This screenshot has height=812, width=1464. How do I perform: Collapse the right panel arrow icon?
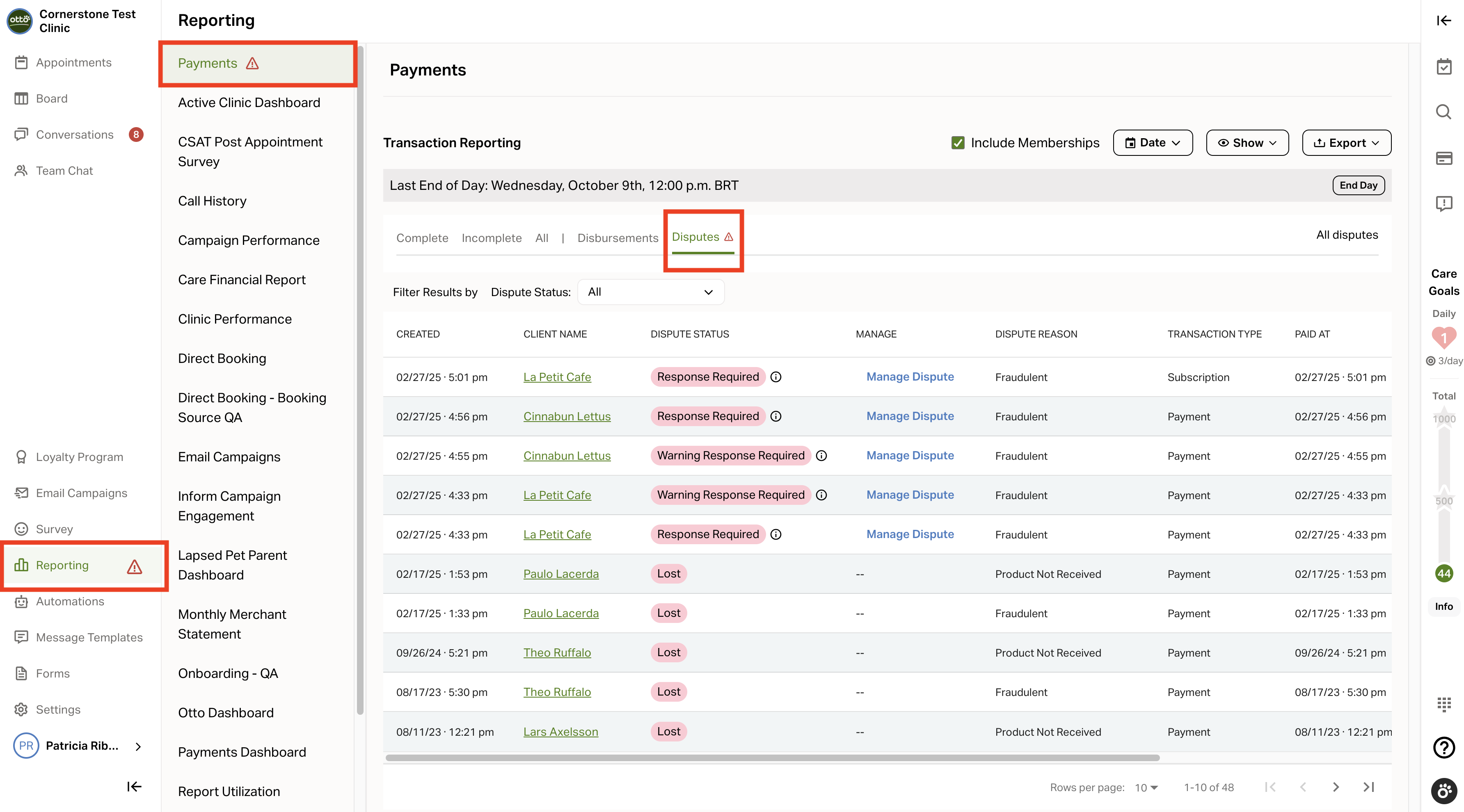[1444, 21]
